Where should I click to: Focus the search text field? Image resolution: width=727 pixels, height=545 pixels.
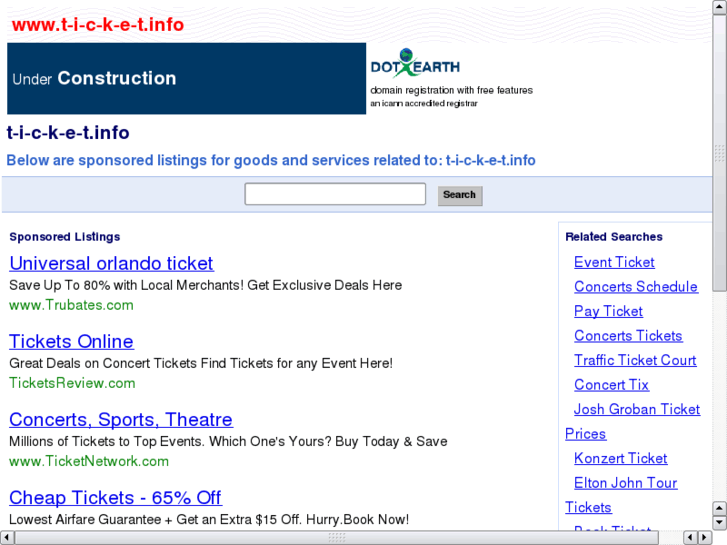tap(335, 194)
